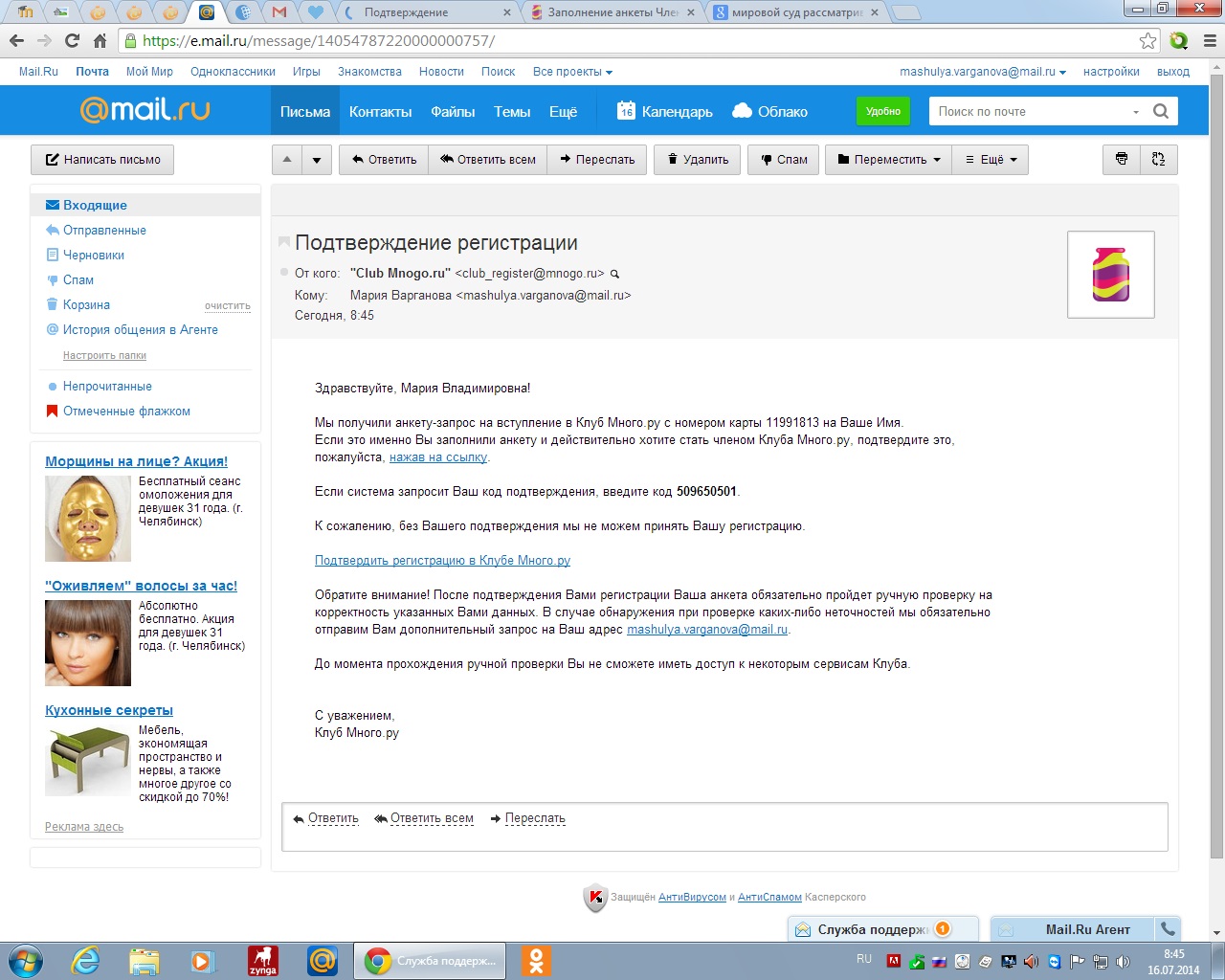
Task: Click the Морщины на лице ad thumbnail
Action: point(88,519)
